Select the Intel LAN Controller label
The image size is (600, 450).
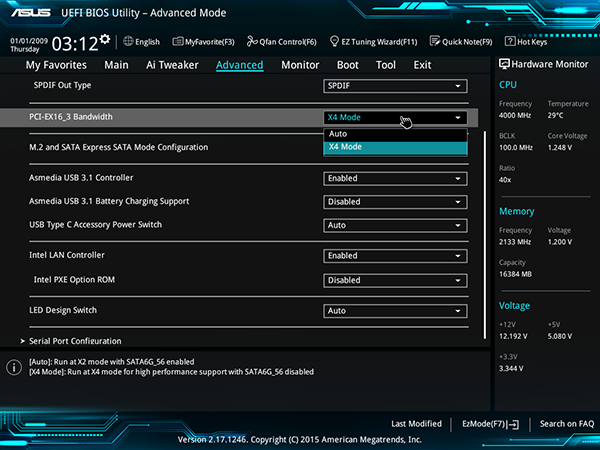pos(67,255)
